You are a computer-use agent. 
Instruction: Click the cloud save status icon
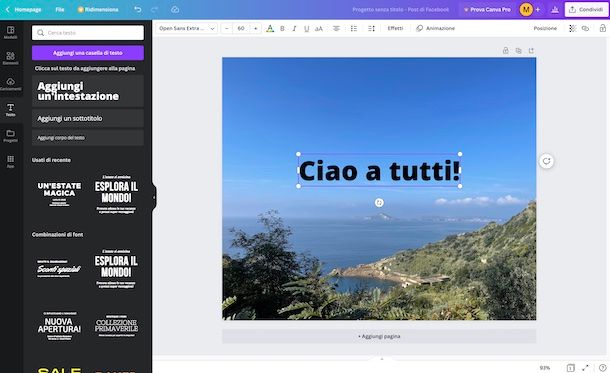[175, 9]
